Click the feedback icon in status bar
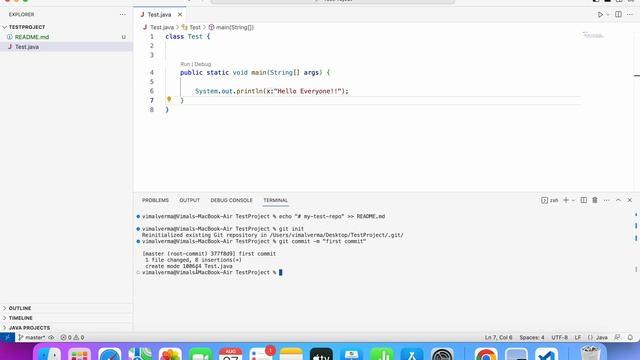This screenshot has height=360, width=640. click(618, 338)
